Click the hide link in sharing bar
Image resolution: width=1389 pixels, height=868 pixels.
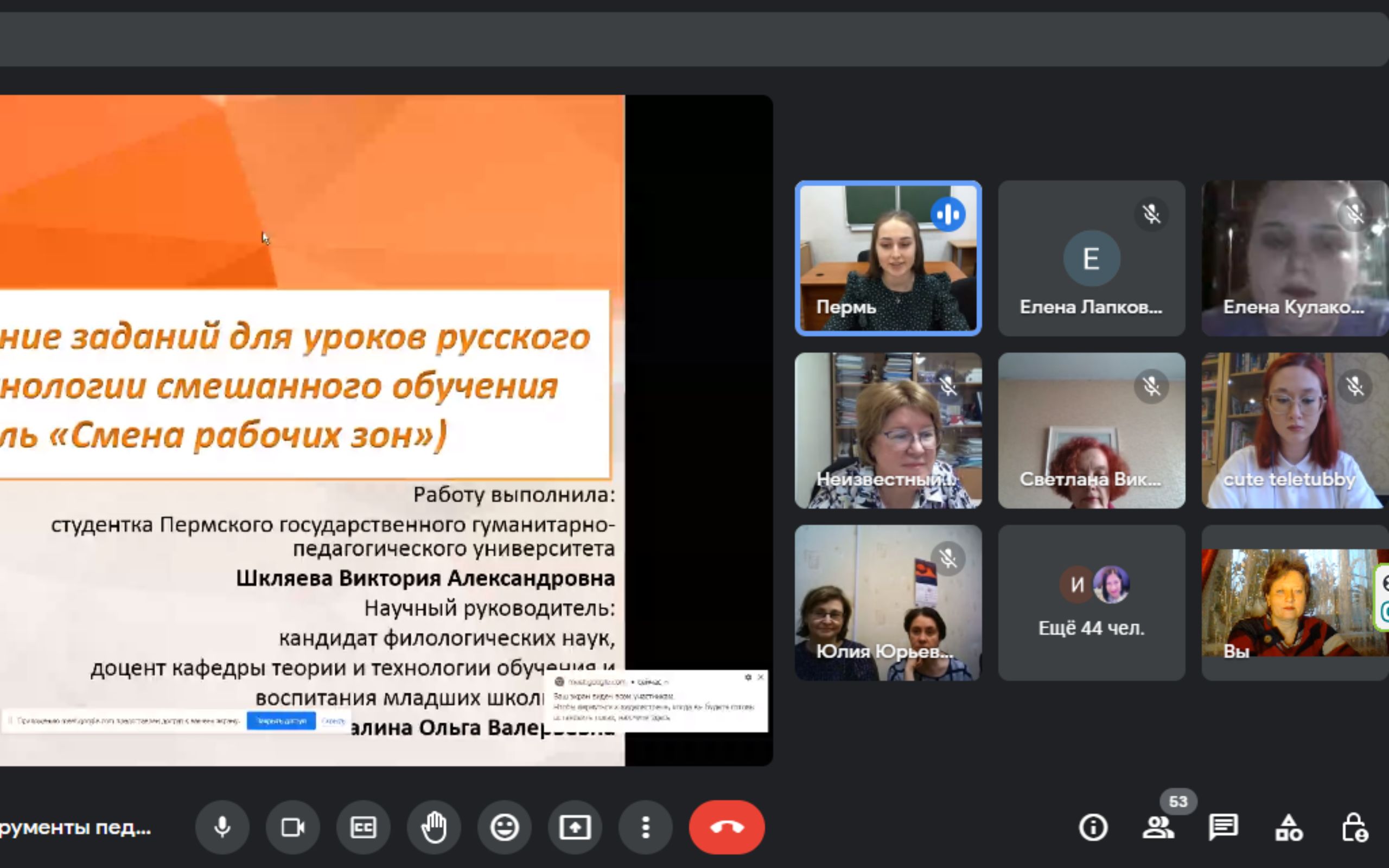pos(334,721)
